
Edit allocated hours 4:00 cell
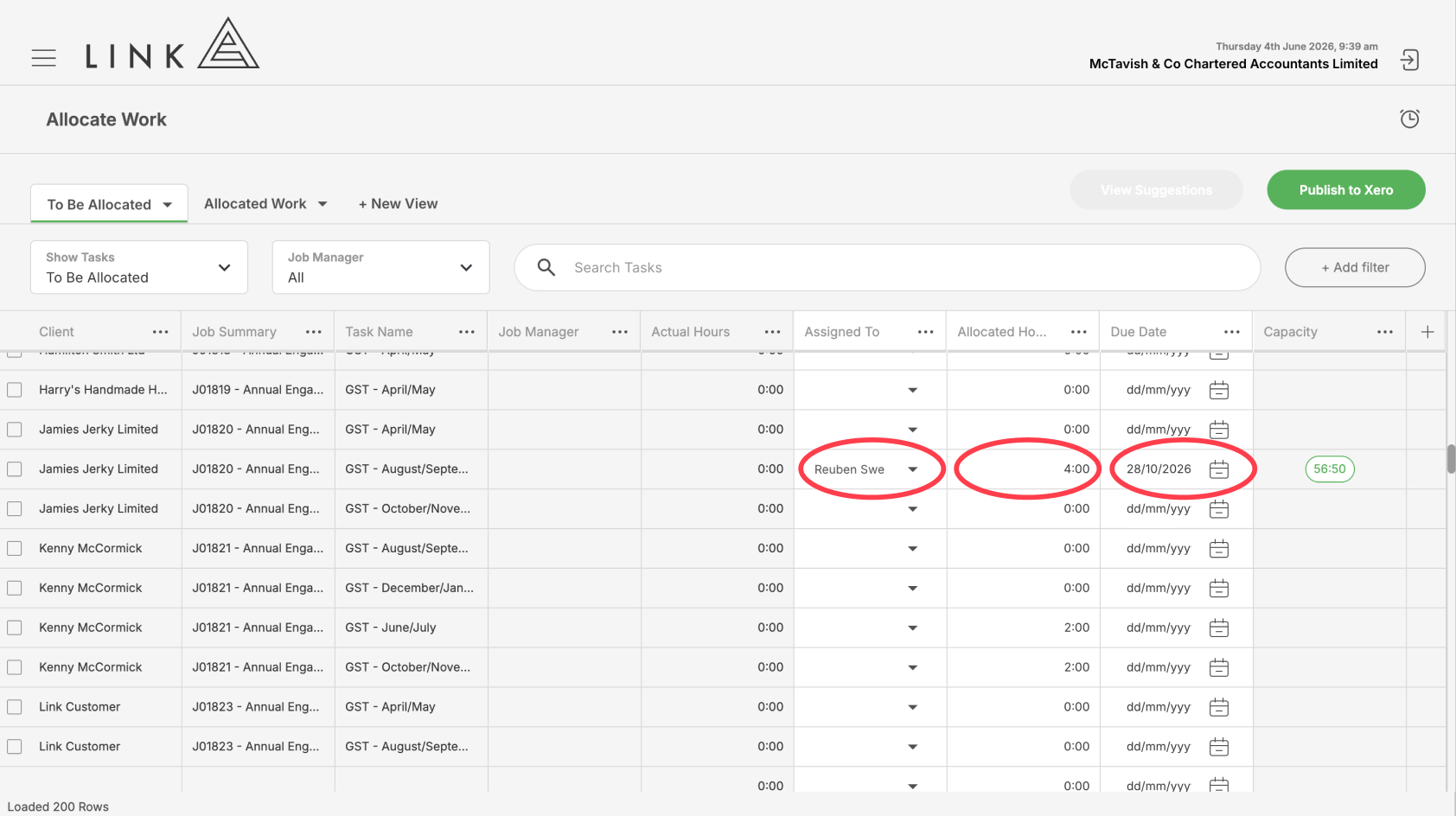(1023, 469)
